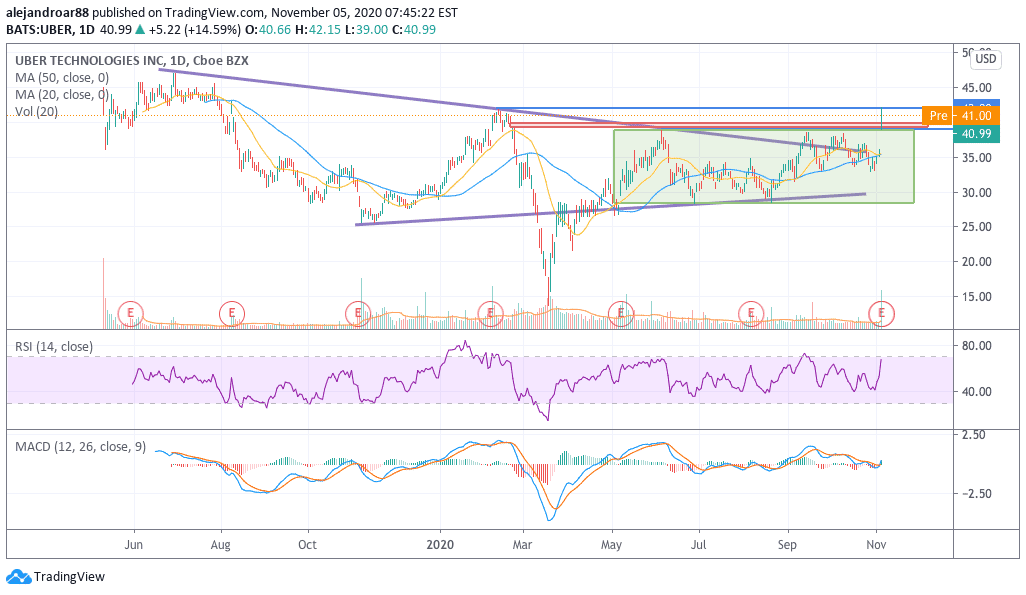This screenshot has height=595, width=1026.
Task: Select the MA (50, close, 0) indicator label
Action: pyautogui.click(x=62, y=78)
